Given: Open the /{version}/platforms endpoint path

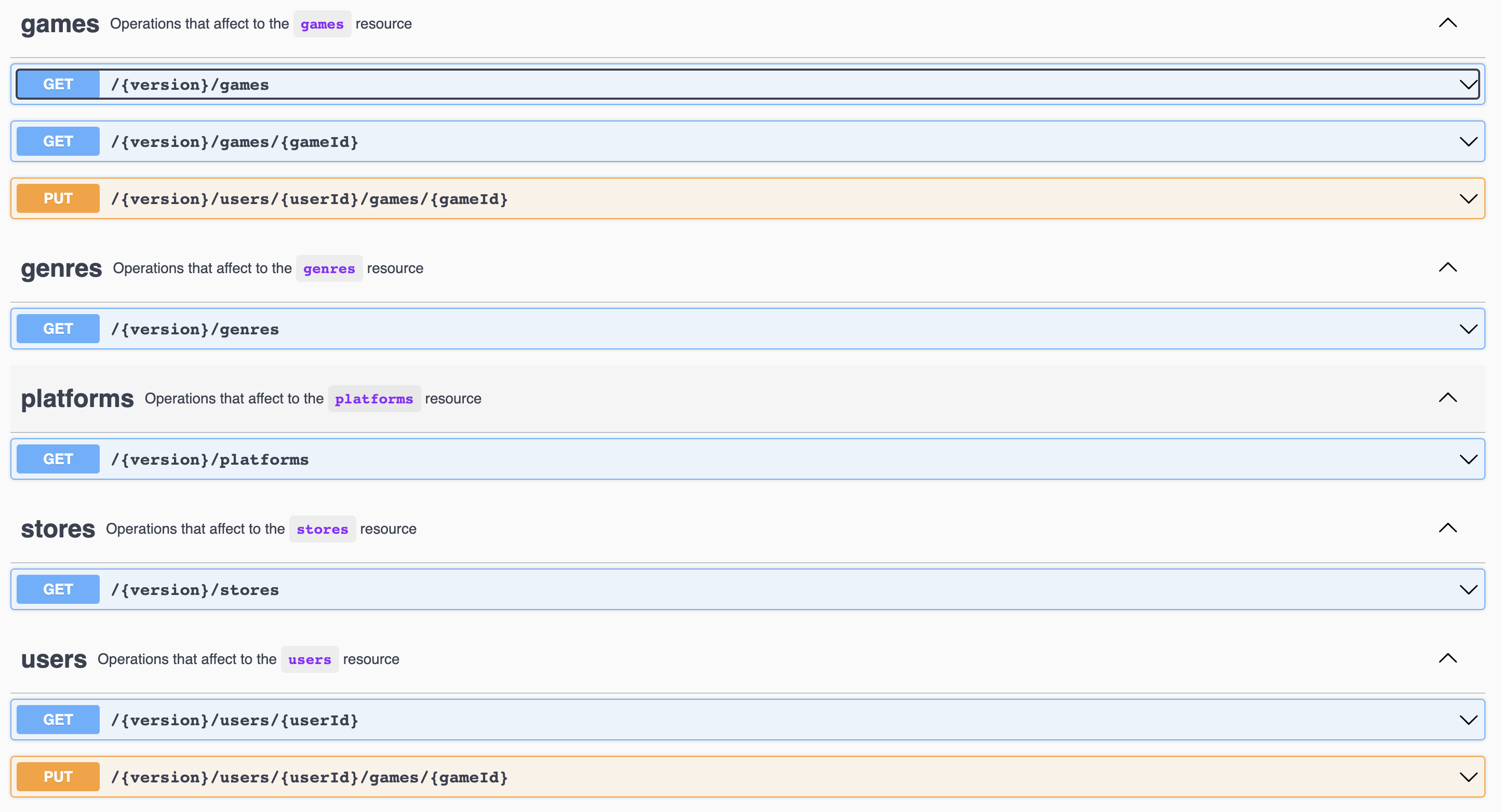Looking at the screenshot, I should coord(210,460).
